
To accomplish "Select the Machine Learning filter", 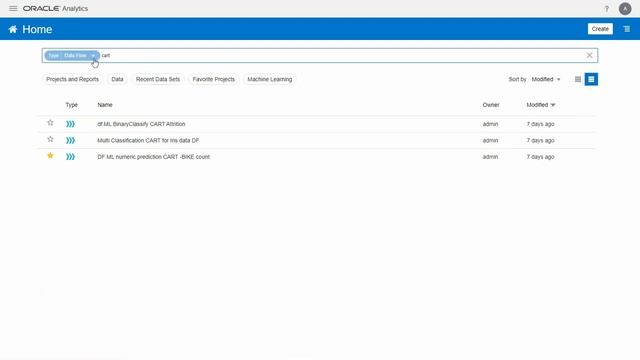I will click(269, 79).
